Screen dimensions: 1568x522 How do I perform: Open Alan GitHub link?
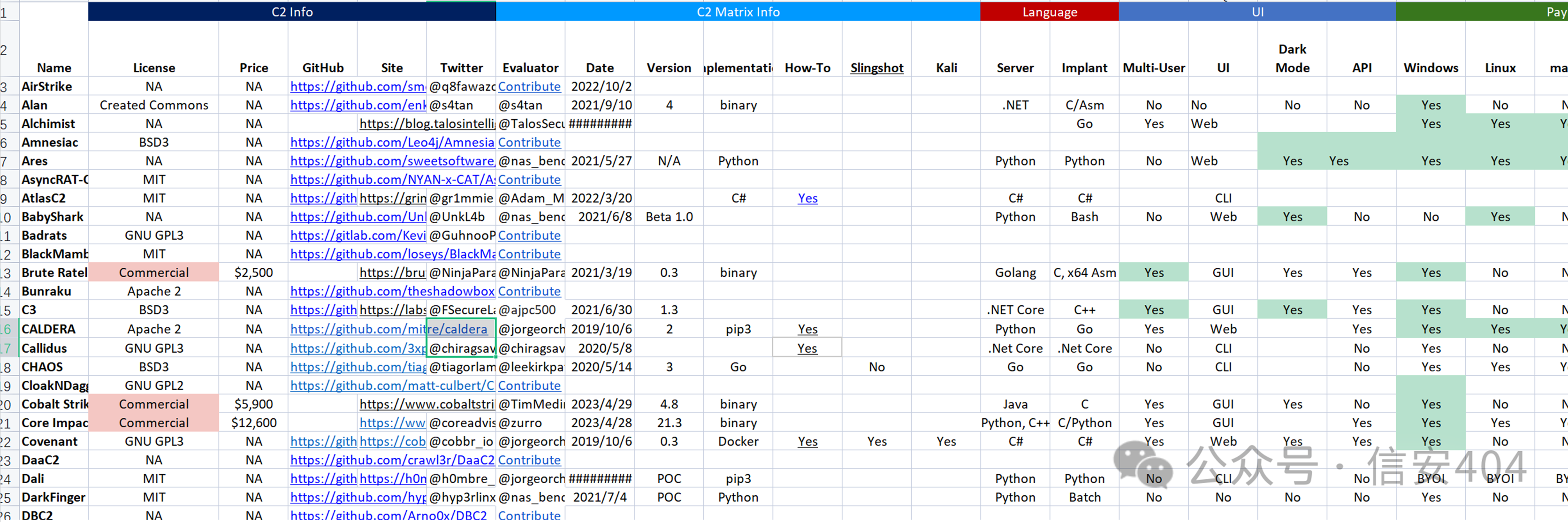(x=358, y=105)
